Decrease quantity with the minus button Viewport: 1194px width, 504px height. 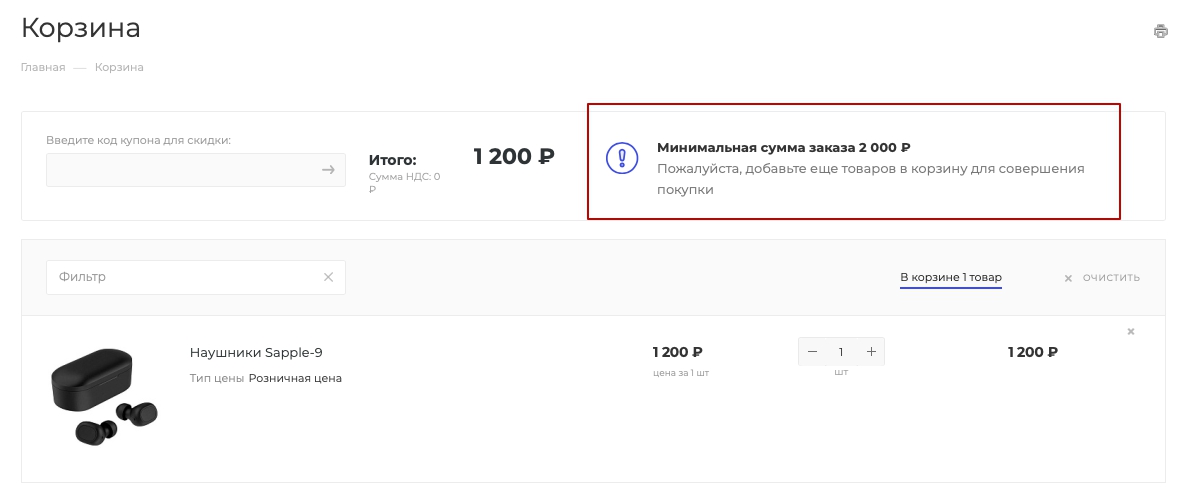pos(812,352)
